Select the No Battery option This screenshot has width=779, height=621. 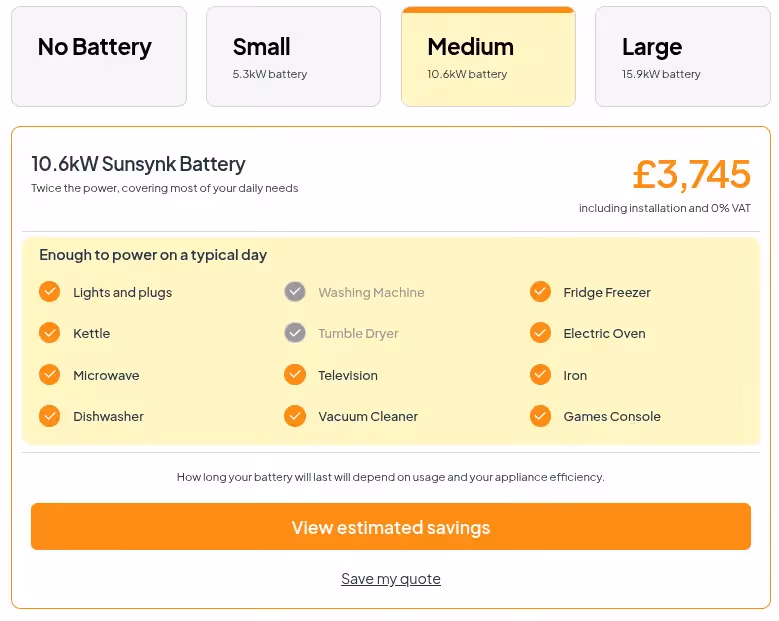click(x=99, y=57)
